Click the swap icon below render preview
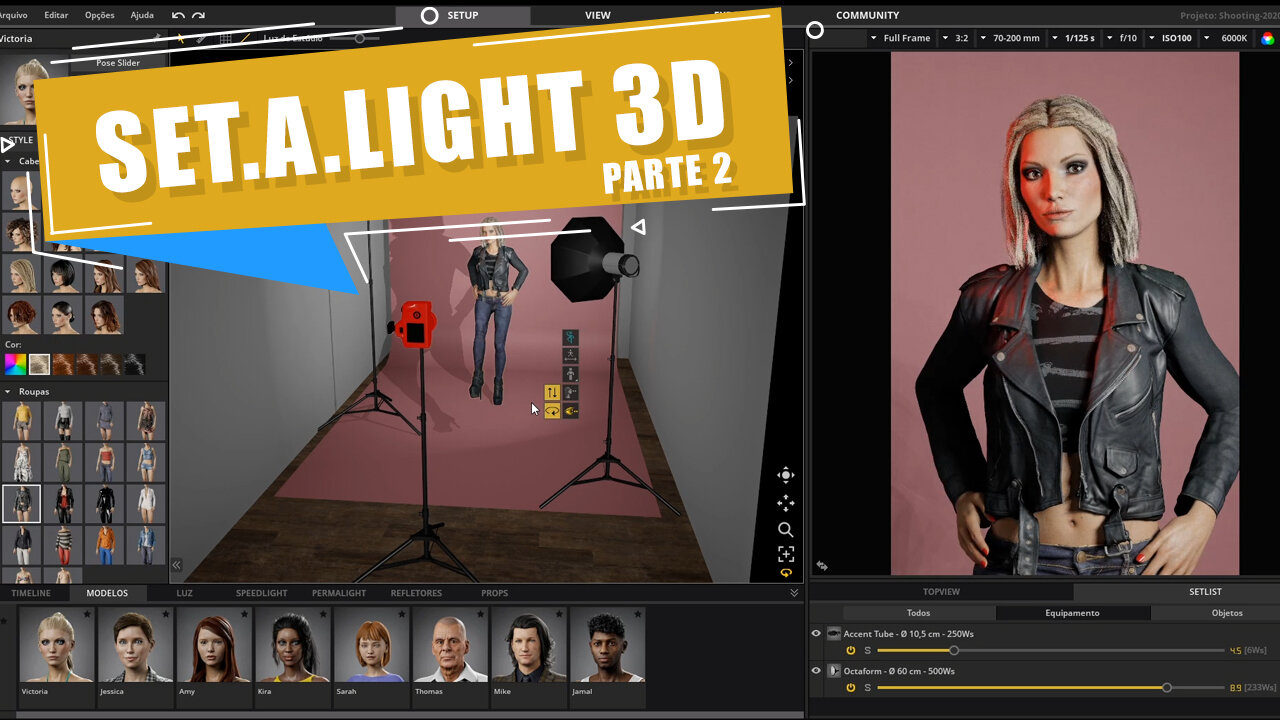 pyautogui.click(x=822, y=566)
